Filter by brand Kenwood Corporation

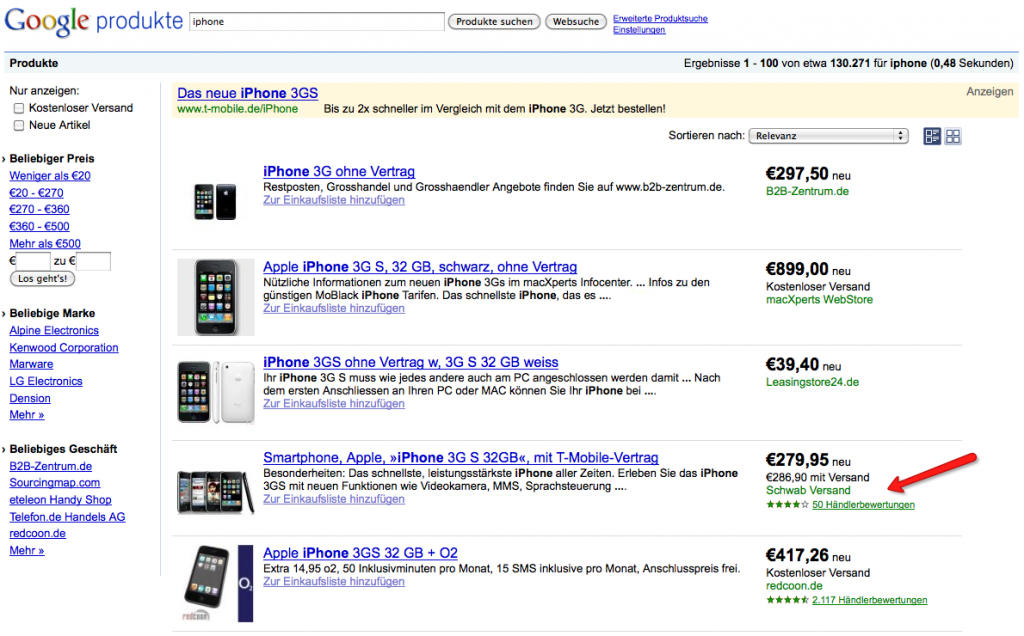(64, 347)
